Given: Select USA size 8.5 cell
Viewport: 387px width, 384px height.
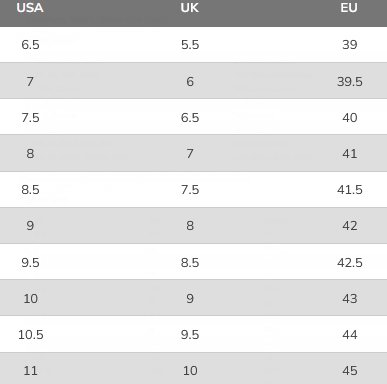Looking at the screenshot, I should coord(30,190).
